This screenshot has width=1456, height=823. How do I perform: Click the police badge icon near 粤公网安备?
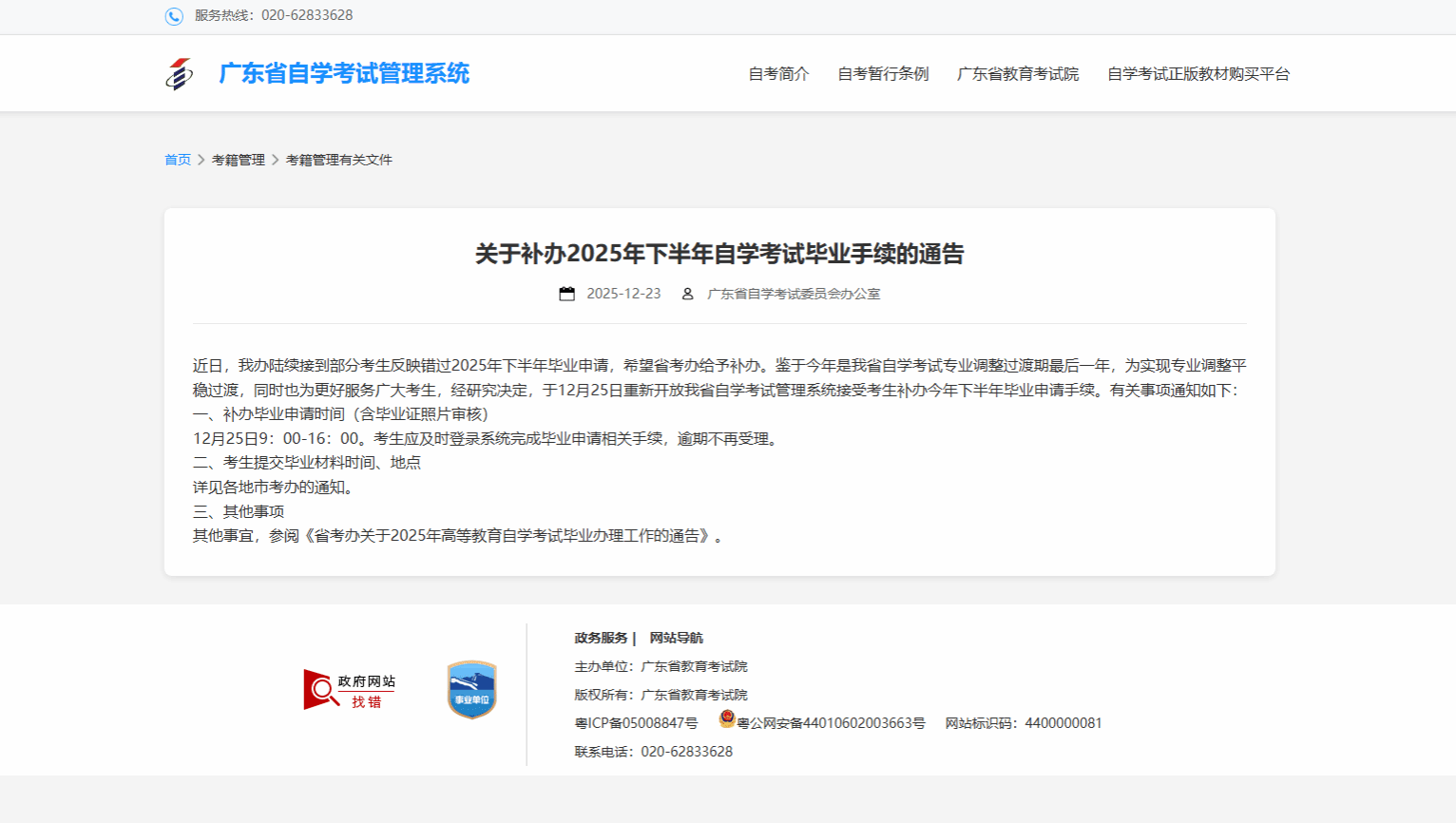tap(727, 719)
